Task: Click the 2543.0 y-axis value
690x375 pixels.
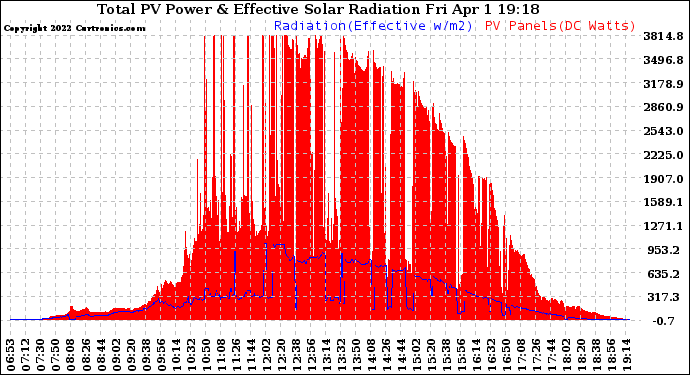Action: coord(663,131)
